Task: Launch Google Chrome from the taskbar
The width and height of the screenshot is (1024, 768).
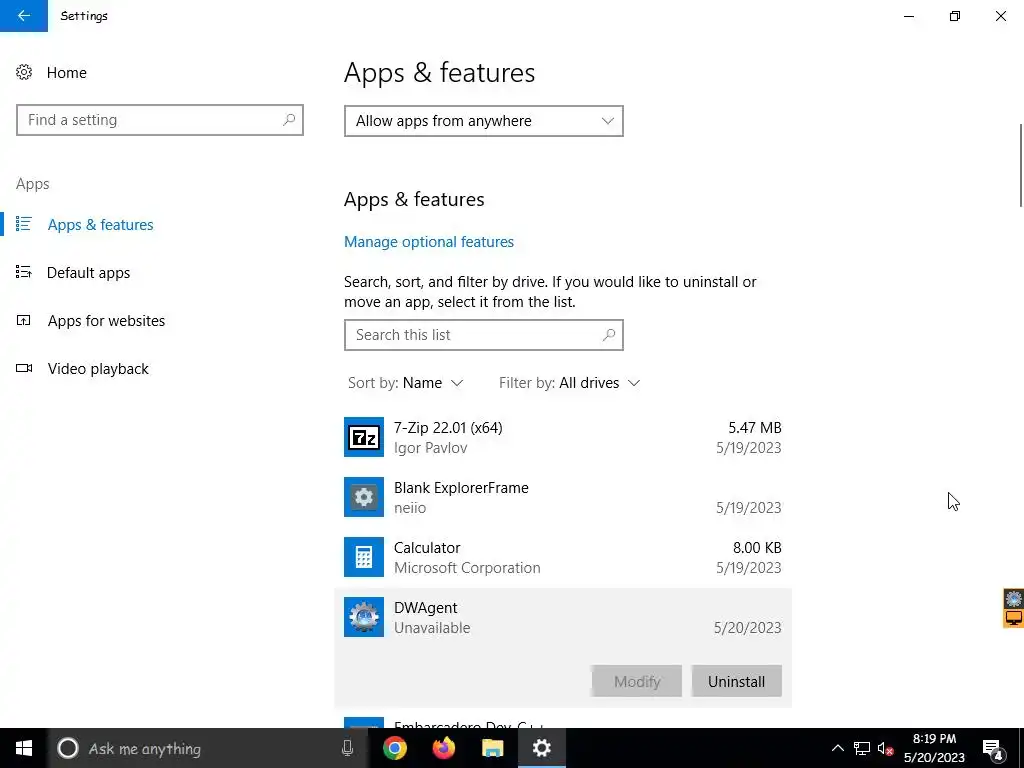Action: (394, 748)
